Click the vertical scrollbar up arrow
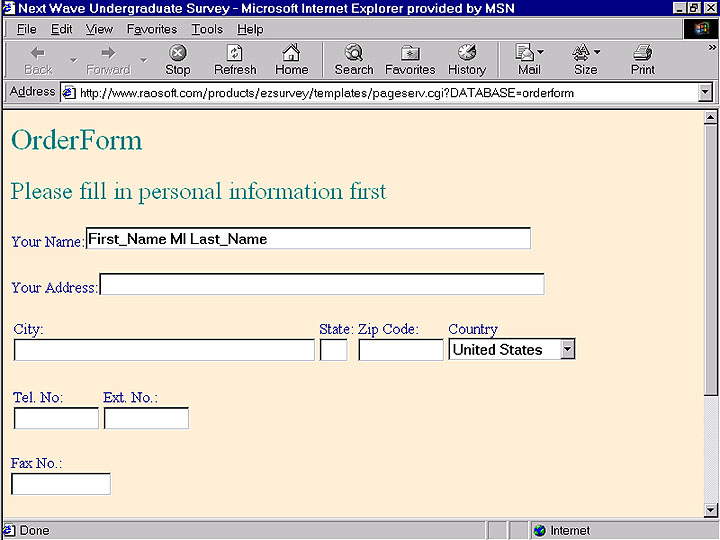 711,118
